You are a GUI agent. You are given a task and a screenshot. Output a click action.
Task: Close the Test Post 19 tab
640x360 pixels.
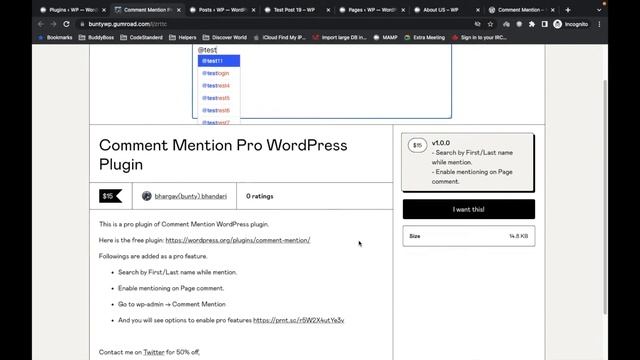[328, 10]
